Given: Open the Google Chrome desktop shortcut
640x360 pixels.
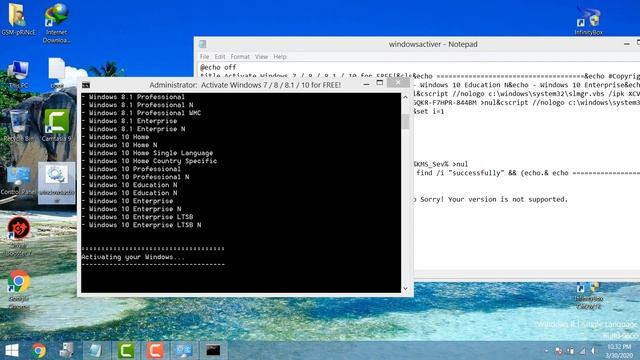Looking at the screenshot, I should (x=18, y=289).
